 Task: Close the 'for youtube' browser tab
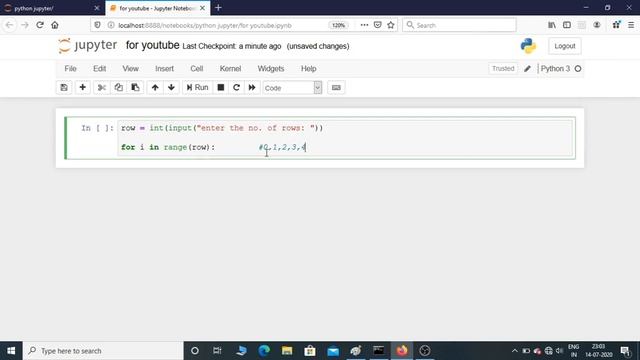tap(202, 8)
